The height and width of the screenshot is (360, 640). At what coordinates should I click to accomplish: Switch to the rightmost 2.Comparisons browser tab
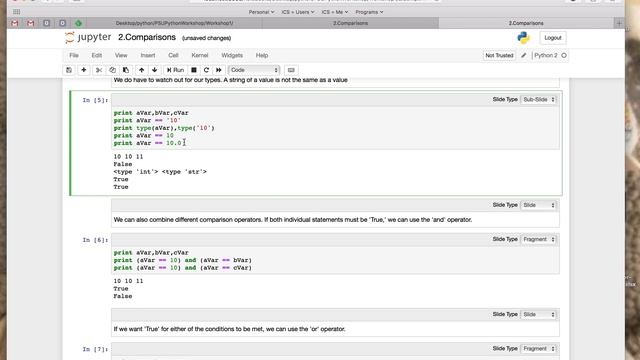coord(526,23)
